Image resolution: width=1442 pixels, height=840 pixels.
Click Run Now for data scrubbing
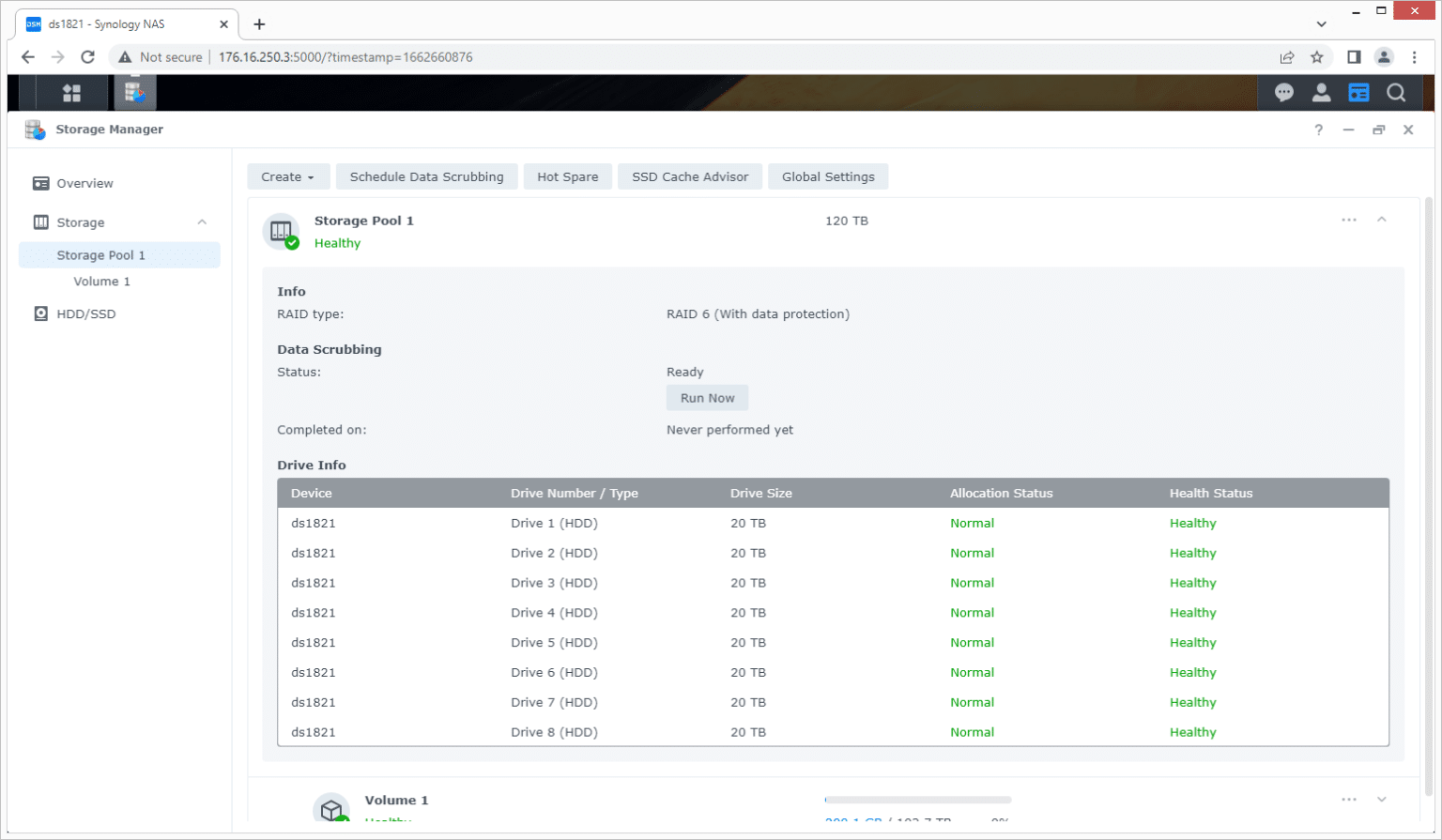click(708, 398)
